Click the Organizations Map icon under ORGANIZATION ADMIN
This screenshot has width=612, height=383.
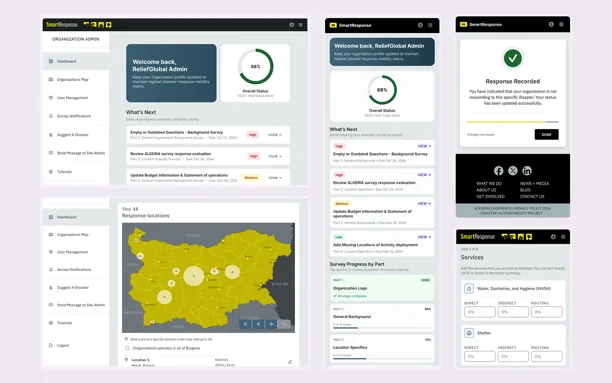51,80
